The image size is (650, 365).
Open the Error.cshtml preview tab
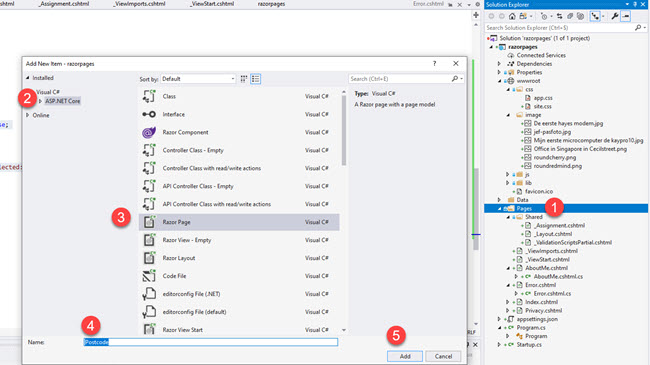point(428,4)
